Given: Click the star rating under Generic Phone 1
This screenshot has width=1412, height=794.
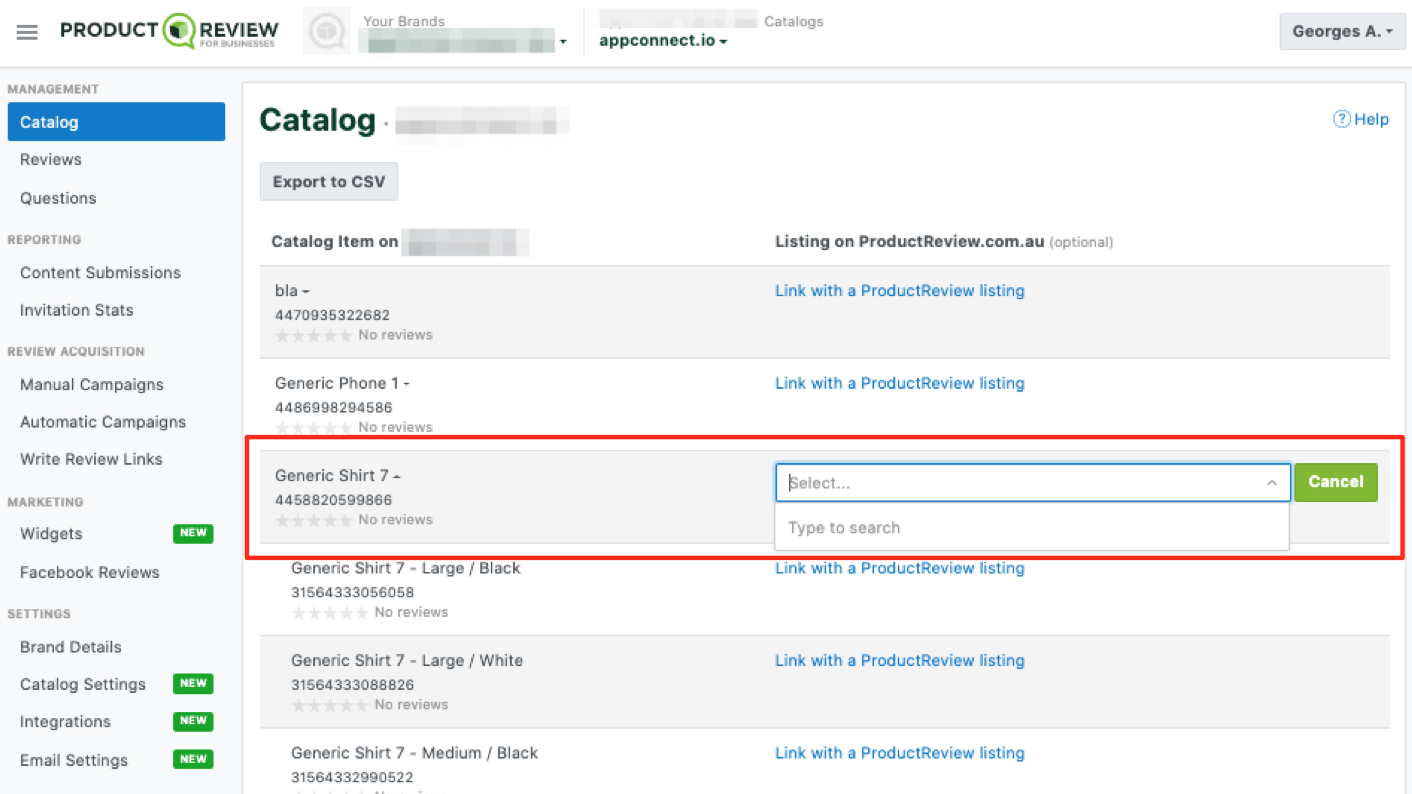Looking at the screenshot, I should click(x=314, y=427).
